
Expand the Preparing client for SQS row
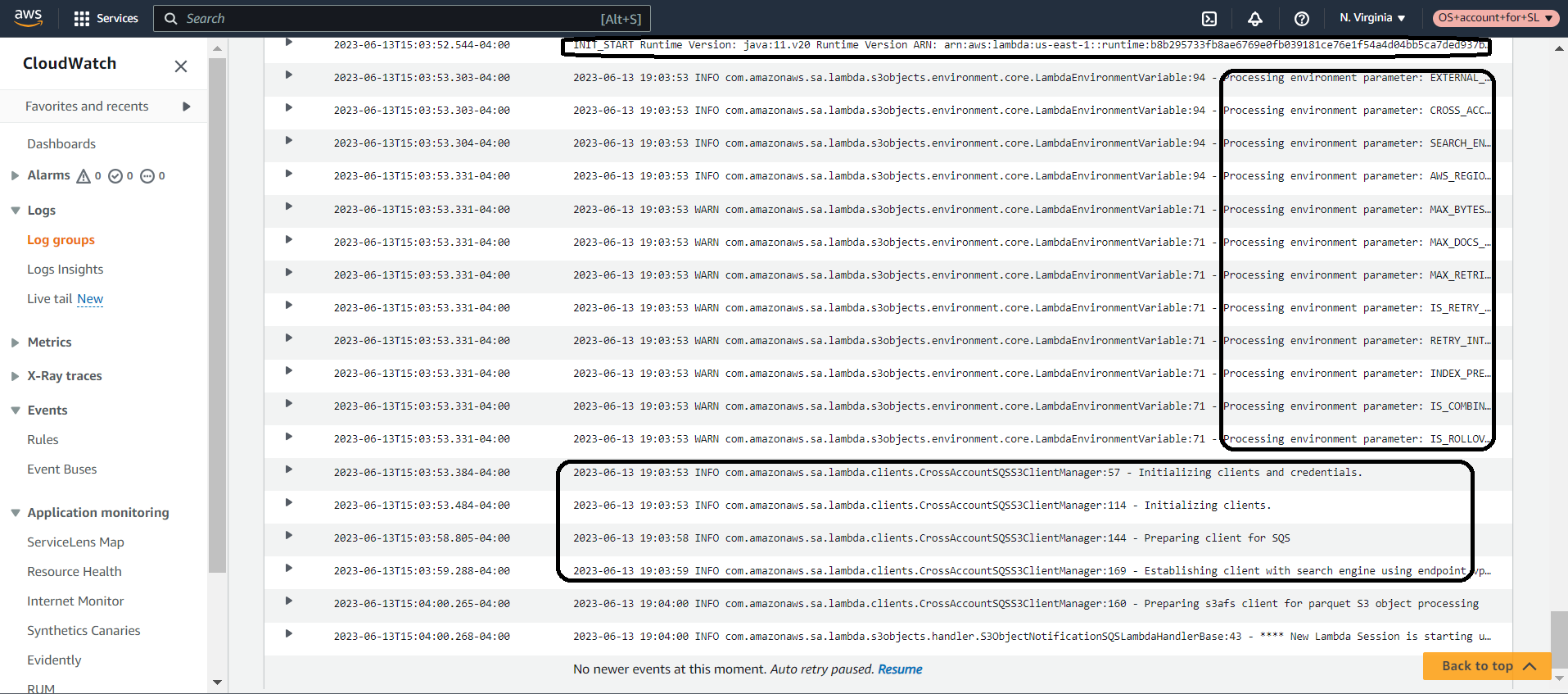tap(288, 535)
